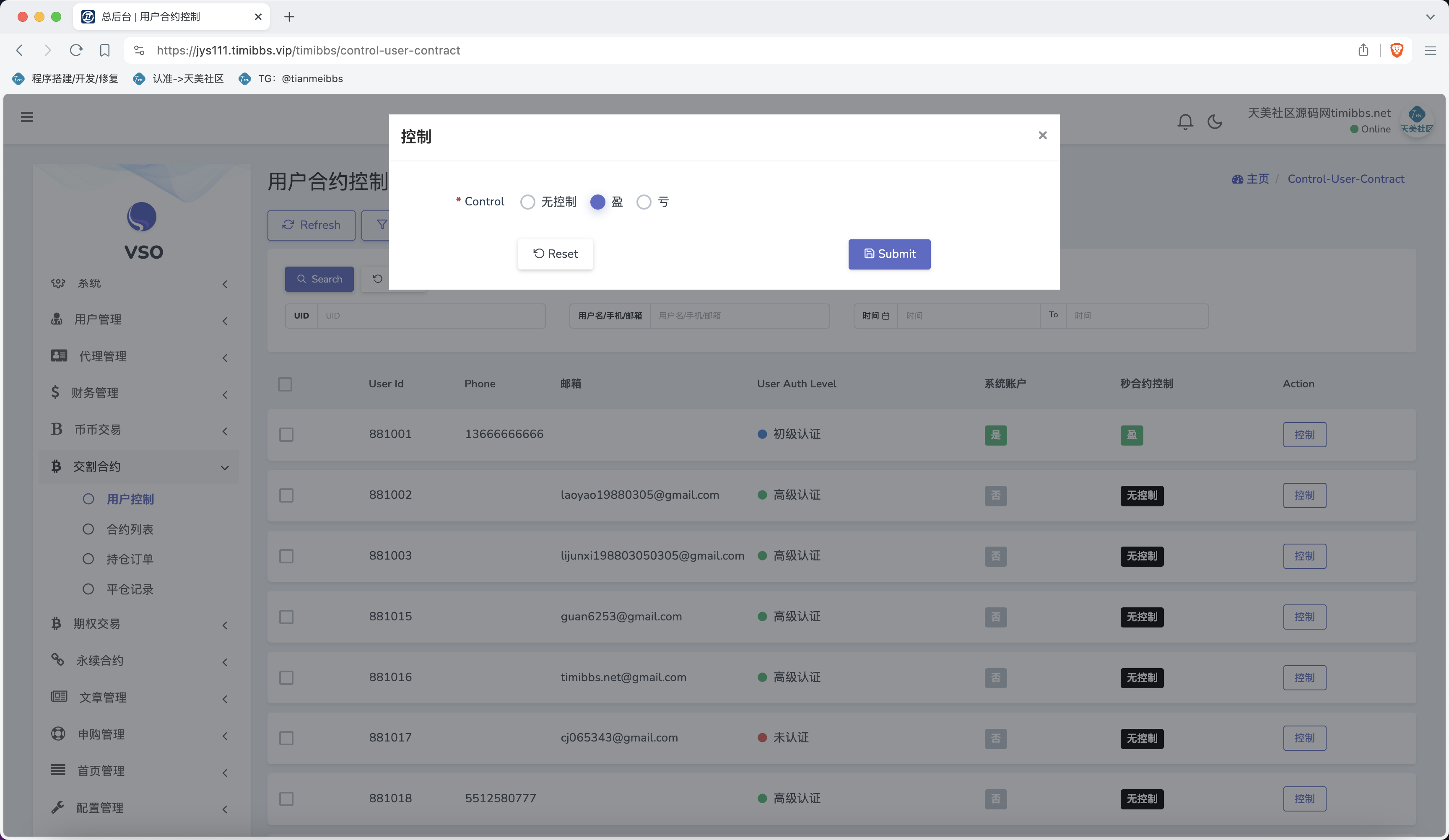This screenshot has height=840, width=1449.
Task: Select the 盈 radio option
Action: click(x=597, y=202)
